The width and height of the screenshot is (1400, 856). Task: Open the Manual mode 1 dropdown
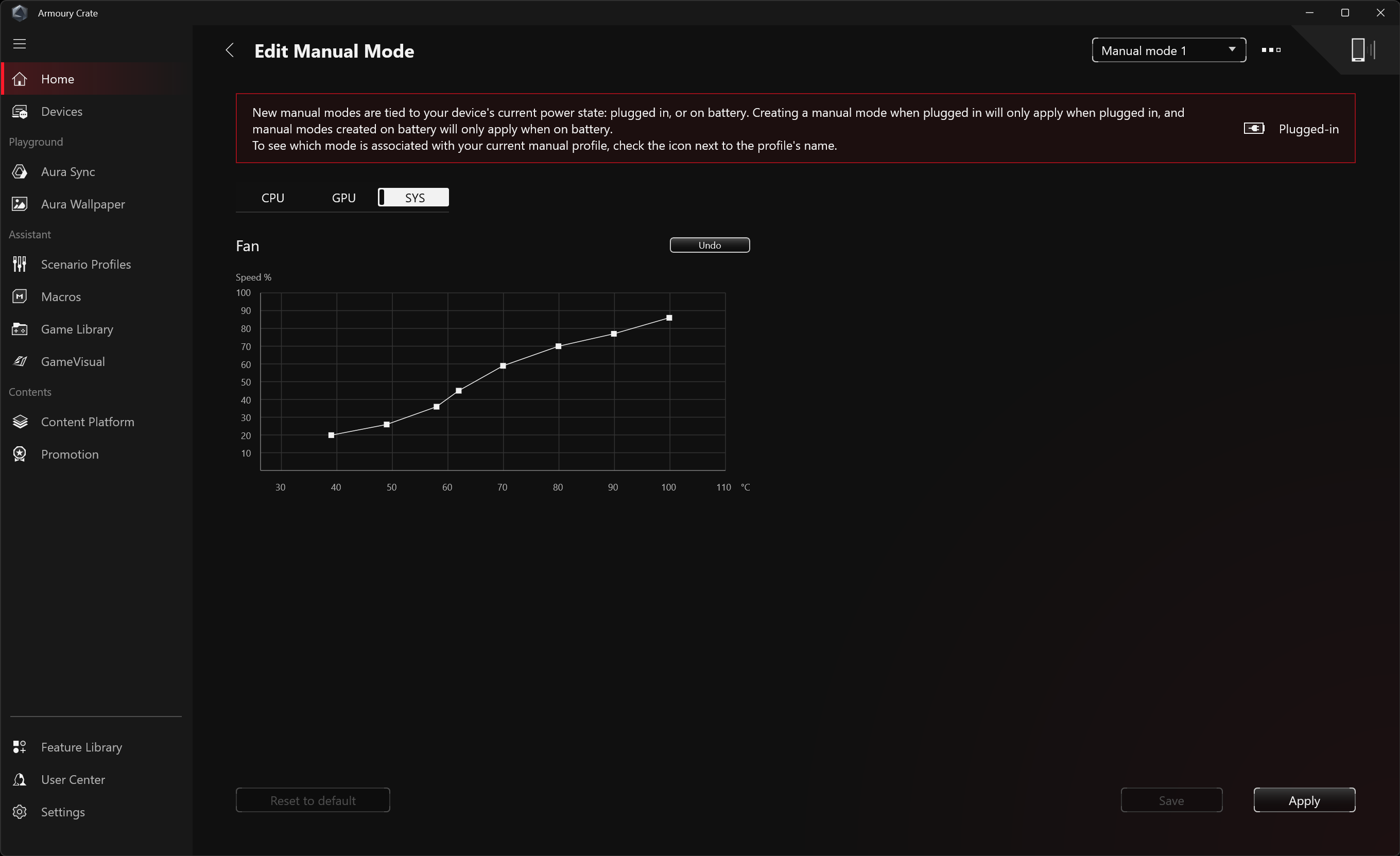coord(1168,50)
